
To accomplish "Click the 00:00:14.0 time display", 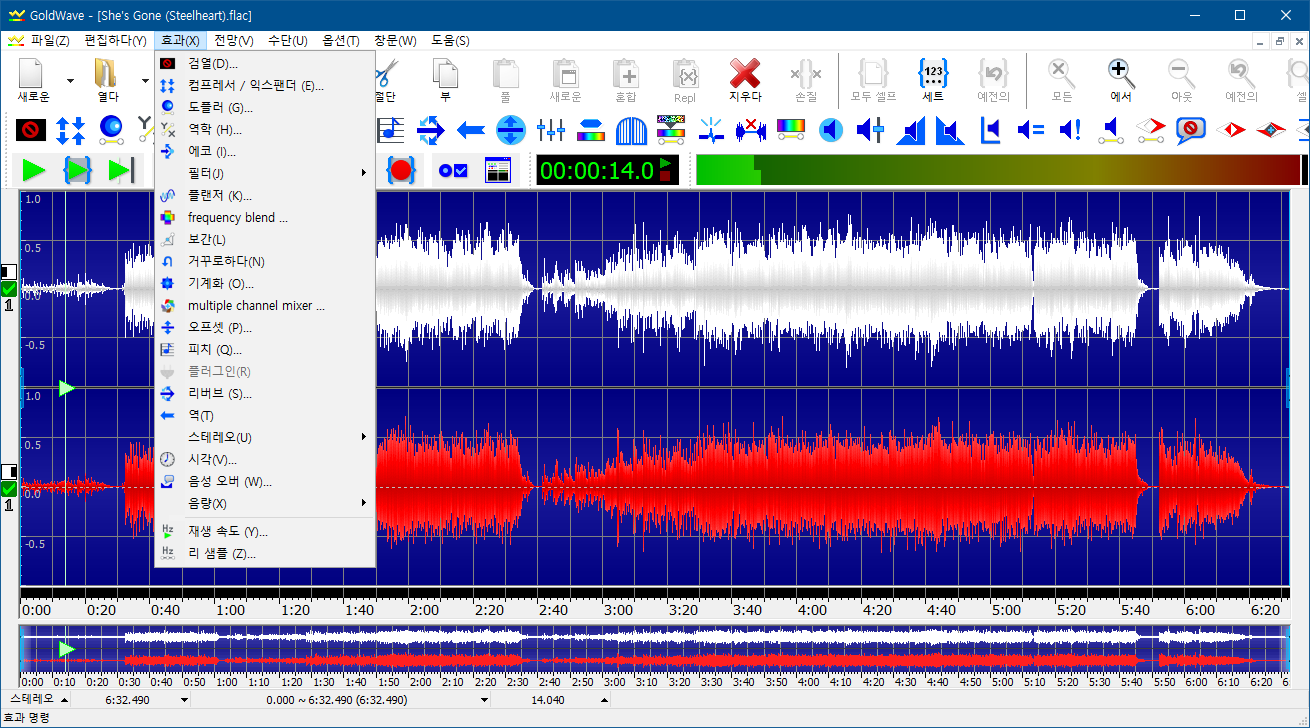I will [608, 170].
